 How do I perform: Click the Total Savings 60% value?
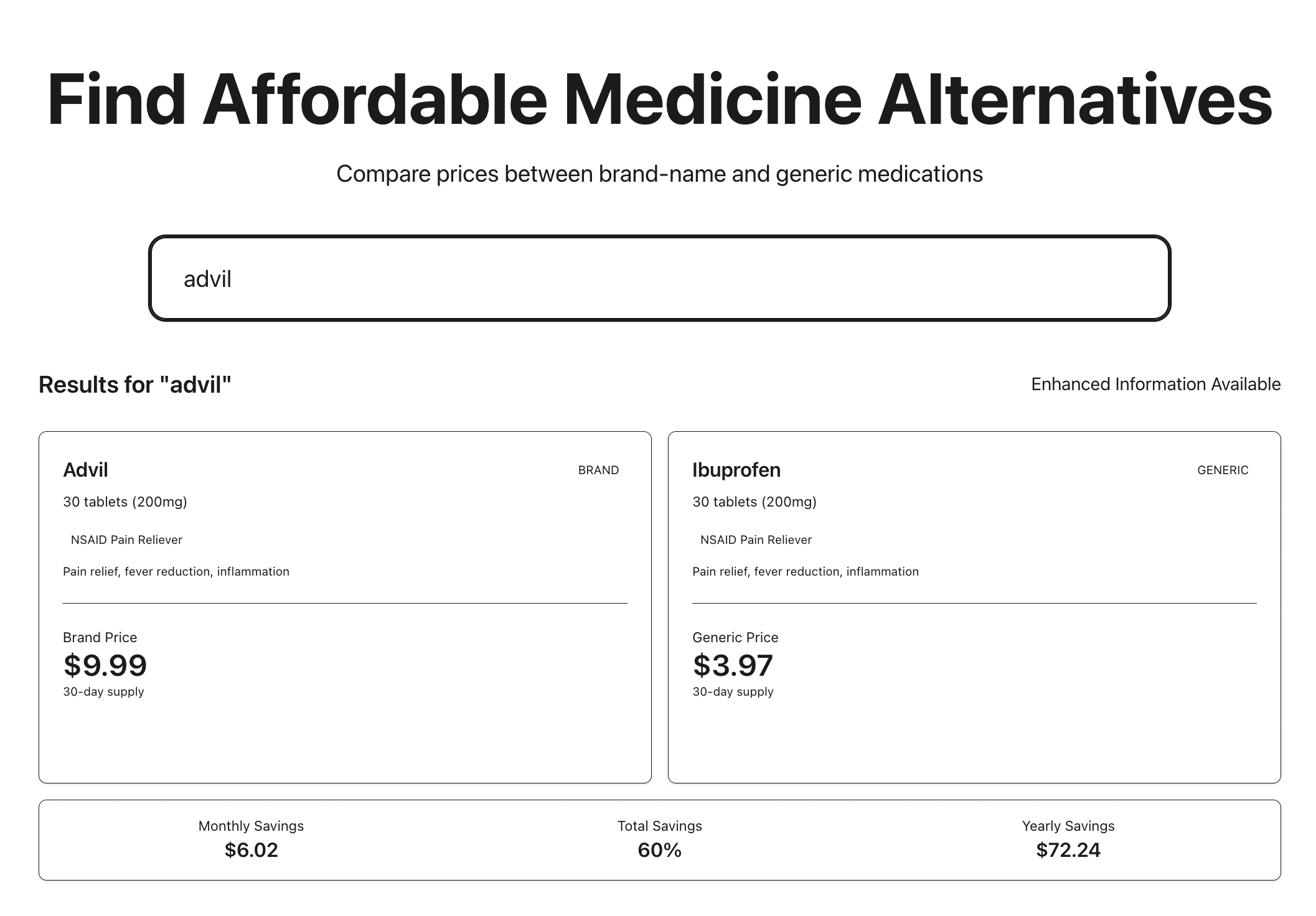coord(659,850)
